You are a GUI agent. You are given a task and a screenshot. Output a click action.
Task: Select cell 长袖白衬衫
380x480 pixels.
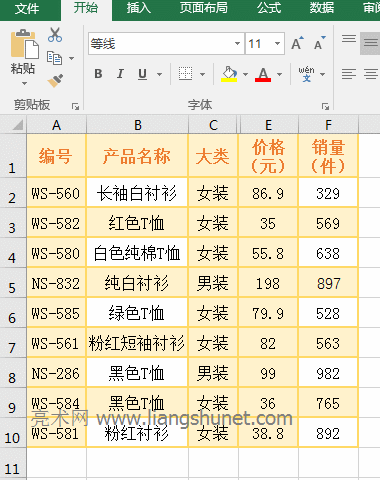click(x=137, y=193)
